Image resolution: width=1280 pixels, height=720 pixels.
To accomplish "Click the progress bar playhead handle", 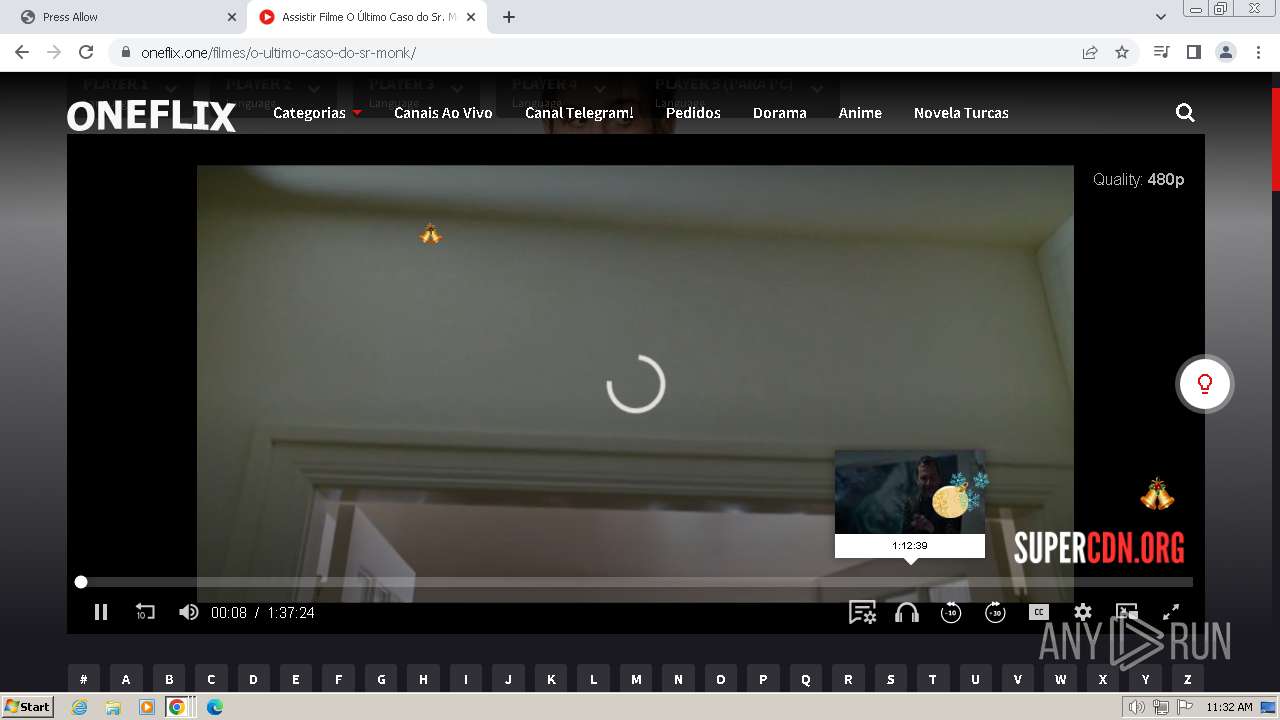I will [x=81, y=582].
